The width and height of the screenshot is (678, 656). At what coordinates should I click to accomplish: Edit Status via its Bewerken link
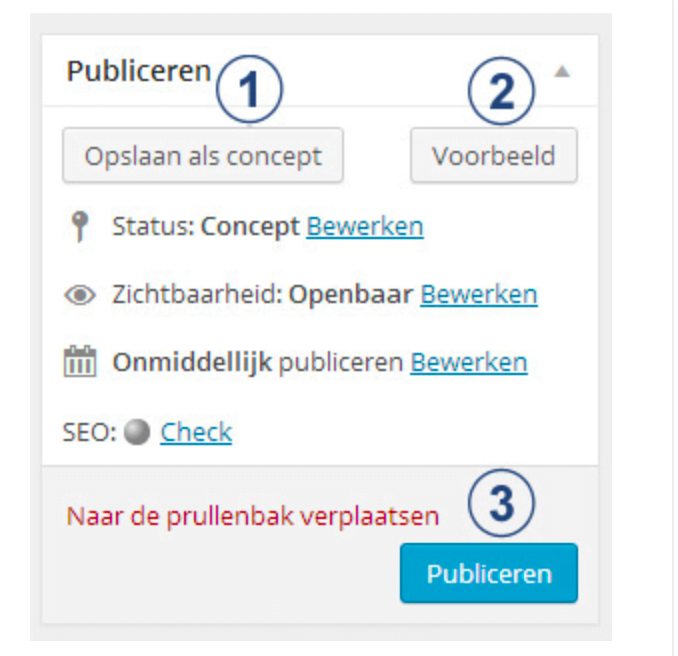coord(365,227)
